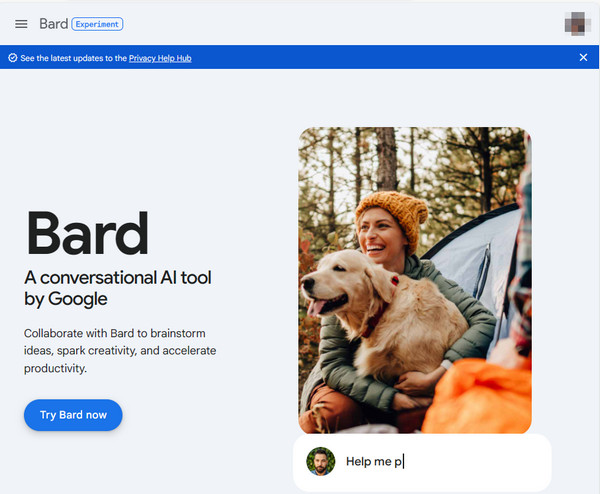Image resolution: width=600 pixels, height=494 pixels.
Task: Click the Bard logo text in header
Action: tap(54, 24)
